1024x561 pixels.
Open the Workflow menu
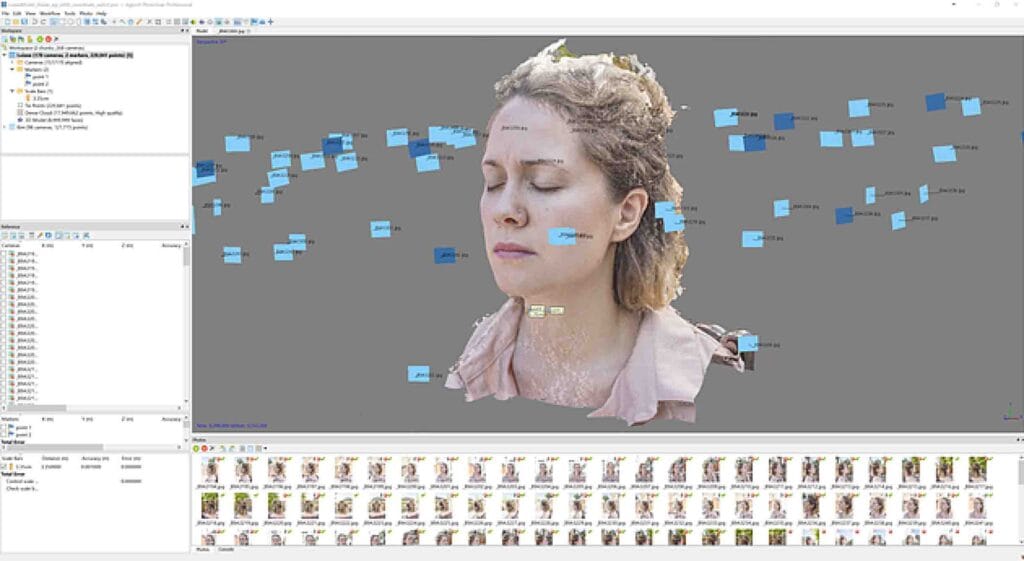tap(50, 13)
